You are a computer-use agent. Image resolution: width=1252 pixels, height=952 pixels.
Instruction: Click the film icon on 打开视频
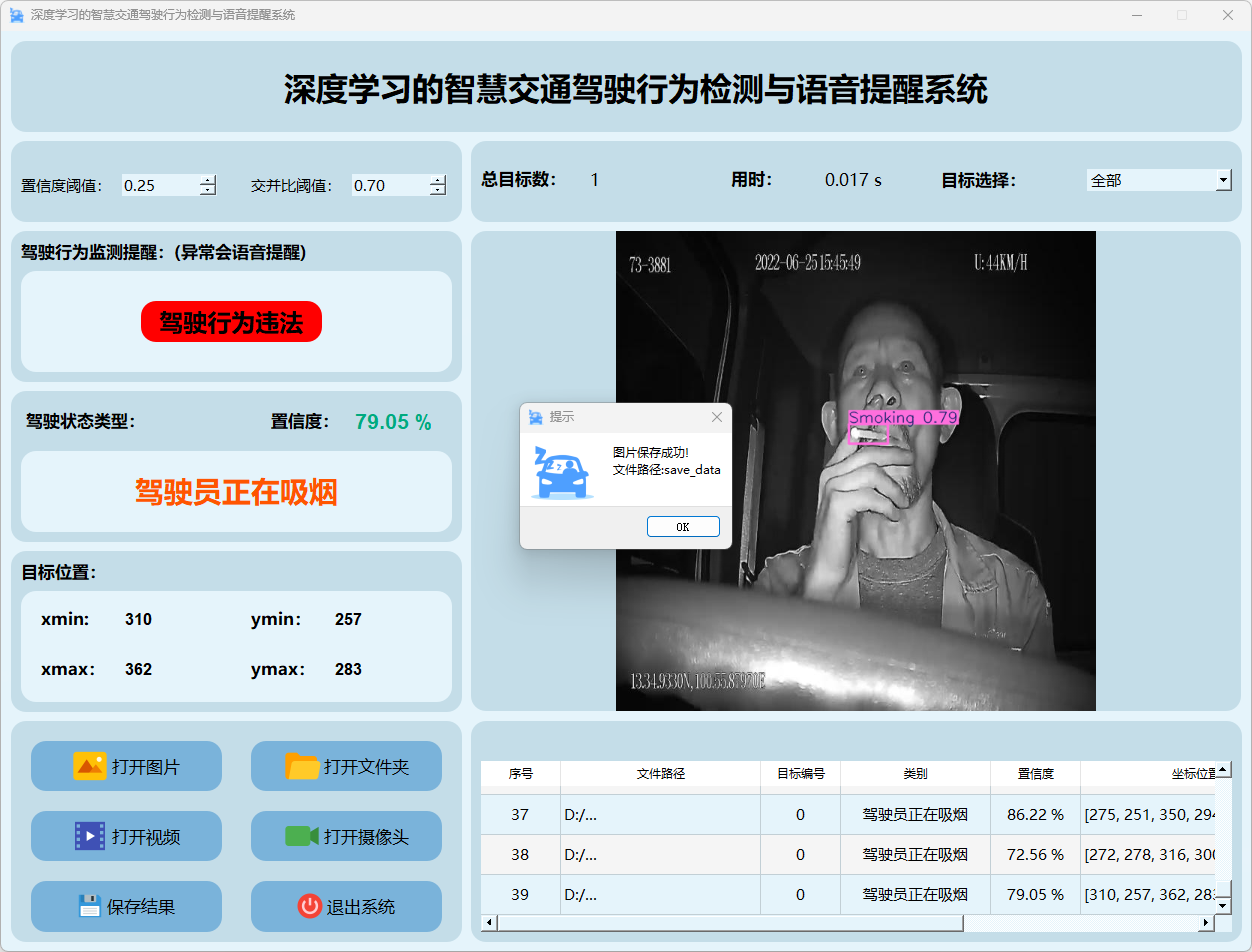click(89, 836)
